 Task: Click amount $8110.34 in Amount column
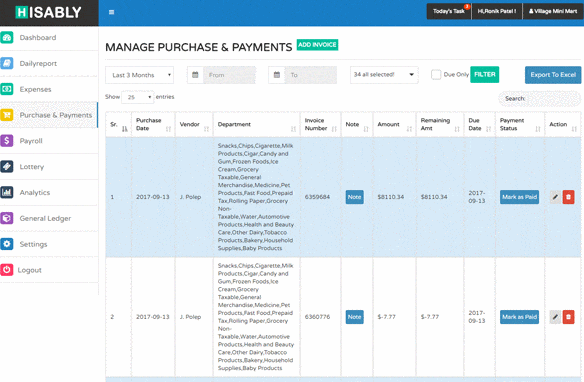391,197
